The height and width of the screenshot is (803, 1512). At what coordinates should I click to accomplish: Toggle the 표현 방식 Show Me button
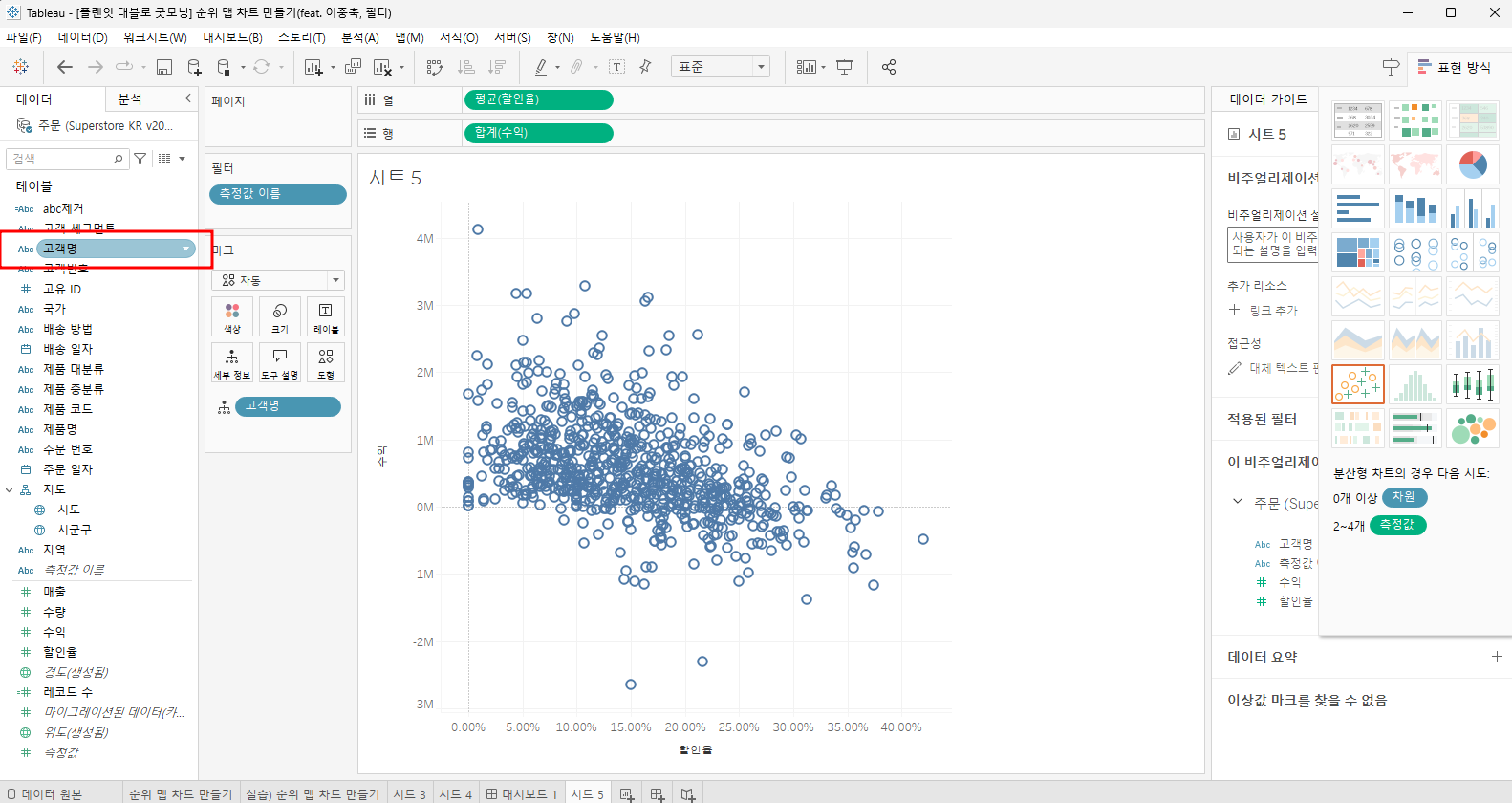1454,67
